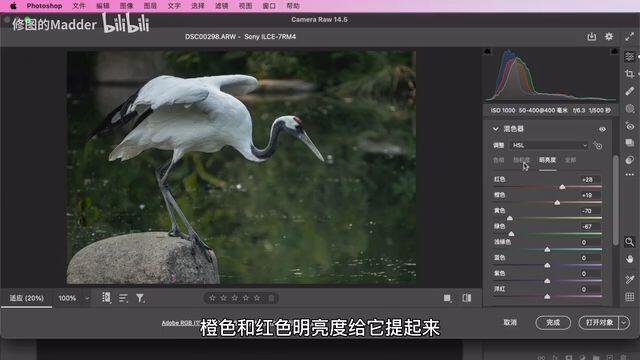Switch to the Saturation tab
Image resolution: width=640 pixels, height=360 pixels.
tap(521, 160)
